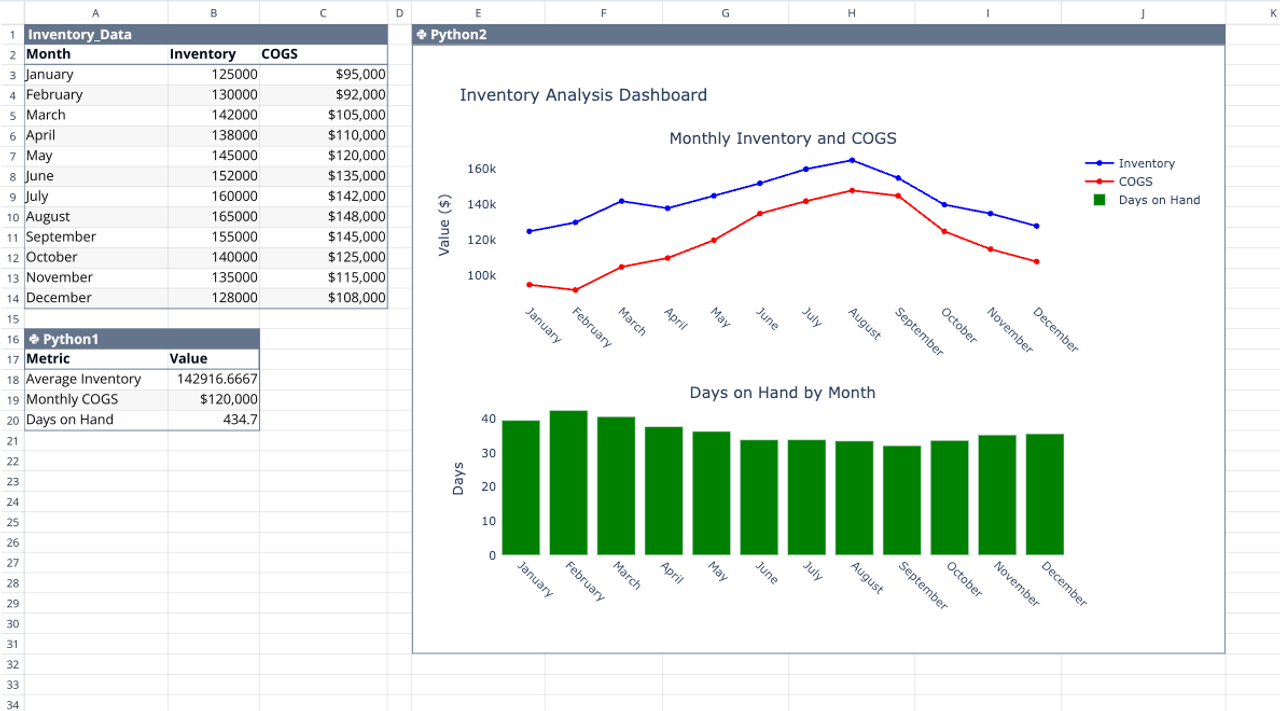Image resolution: width=1280 pixels, height=711 pixels.
Task: Select the Days on Hand value 434.7
Action: (214, 419)
